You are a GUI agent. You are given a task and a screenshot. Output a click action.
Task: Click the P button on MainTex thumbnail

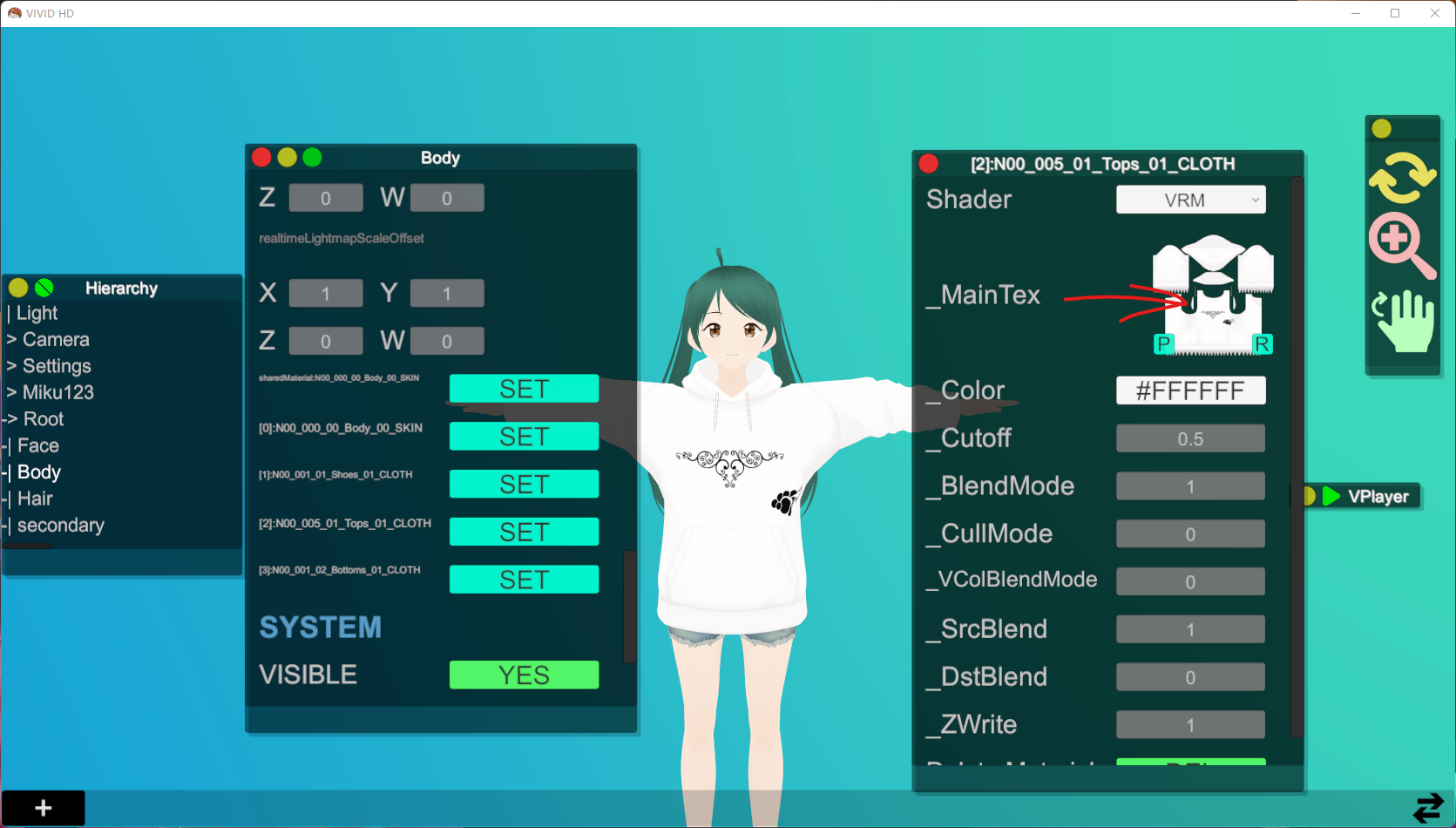pyautogui.click(x=1162, y=344)
